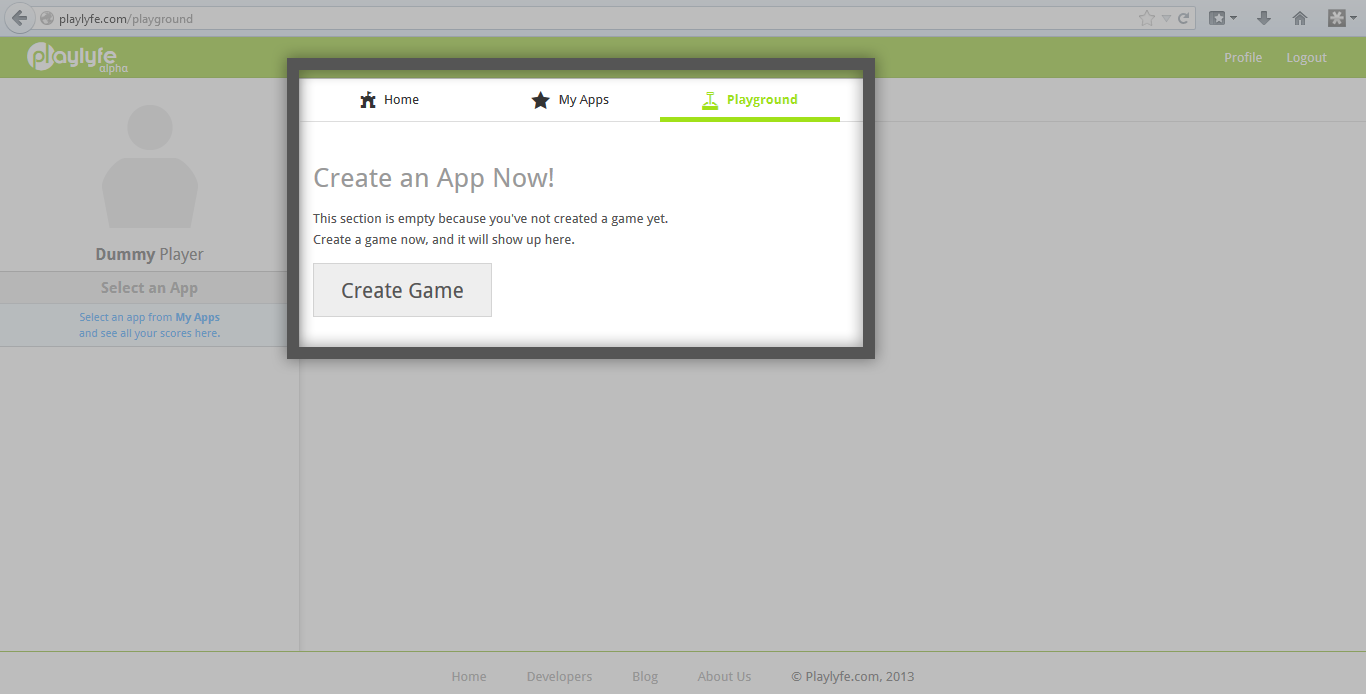Click the bookmark star icon in address bar
The height and width of the screenshot is (694, 1366).
click(1146, 18)
